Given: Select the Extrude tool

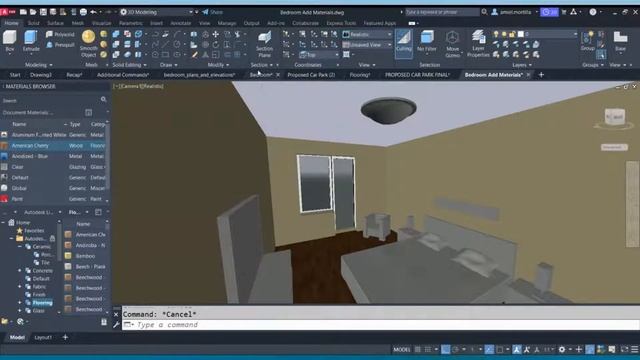Looking at the screenshot, I should pos(31,41).
